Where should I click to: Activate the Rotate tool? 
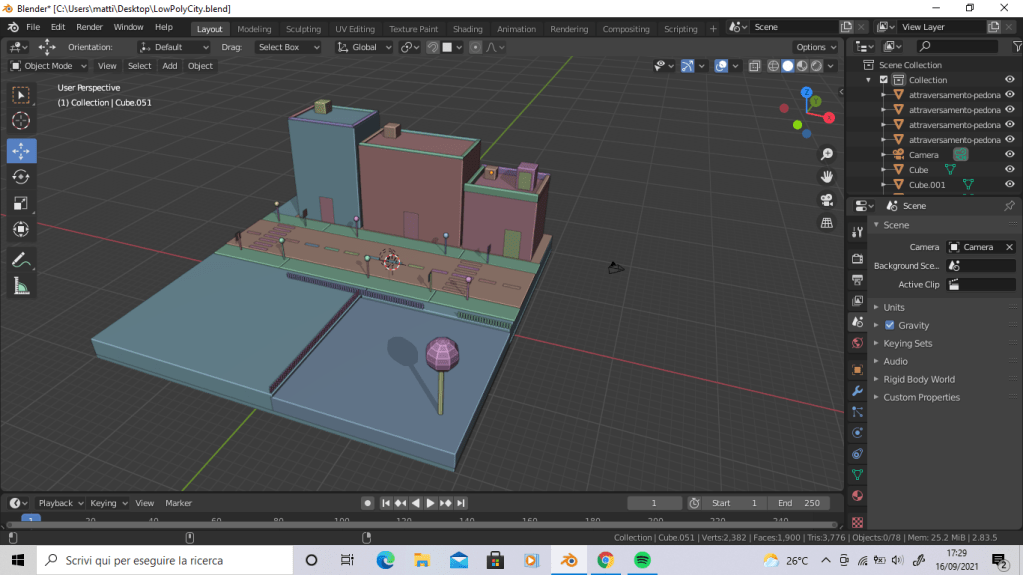[21, 177]
